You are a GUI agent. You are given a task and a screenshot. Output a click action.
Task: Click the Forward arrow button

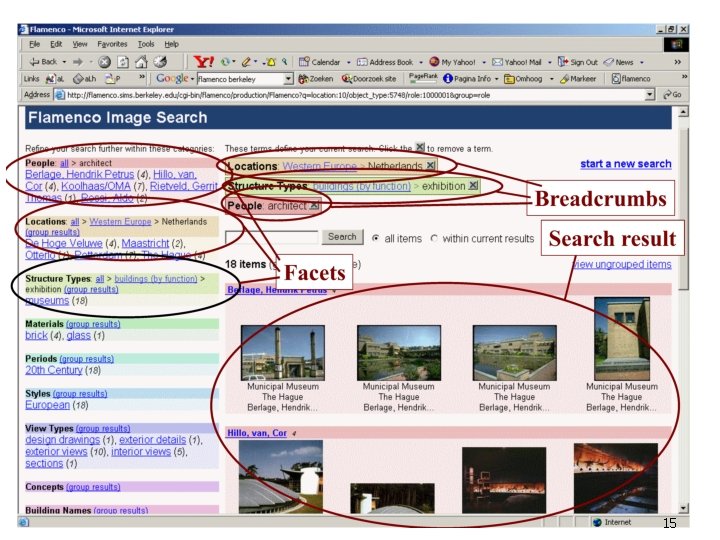pos(78,62)
